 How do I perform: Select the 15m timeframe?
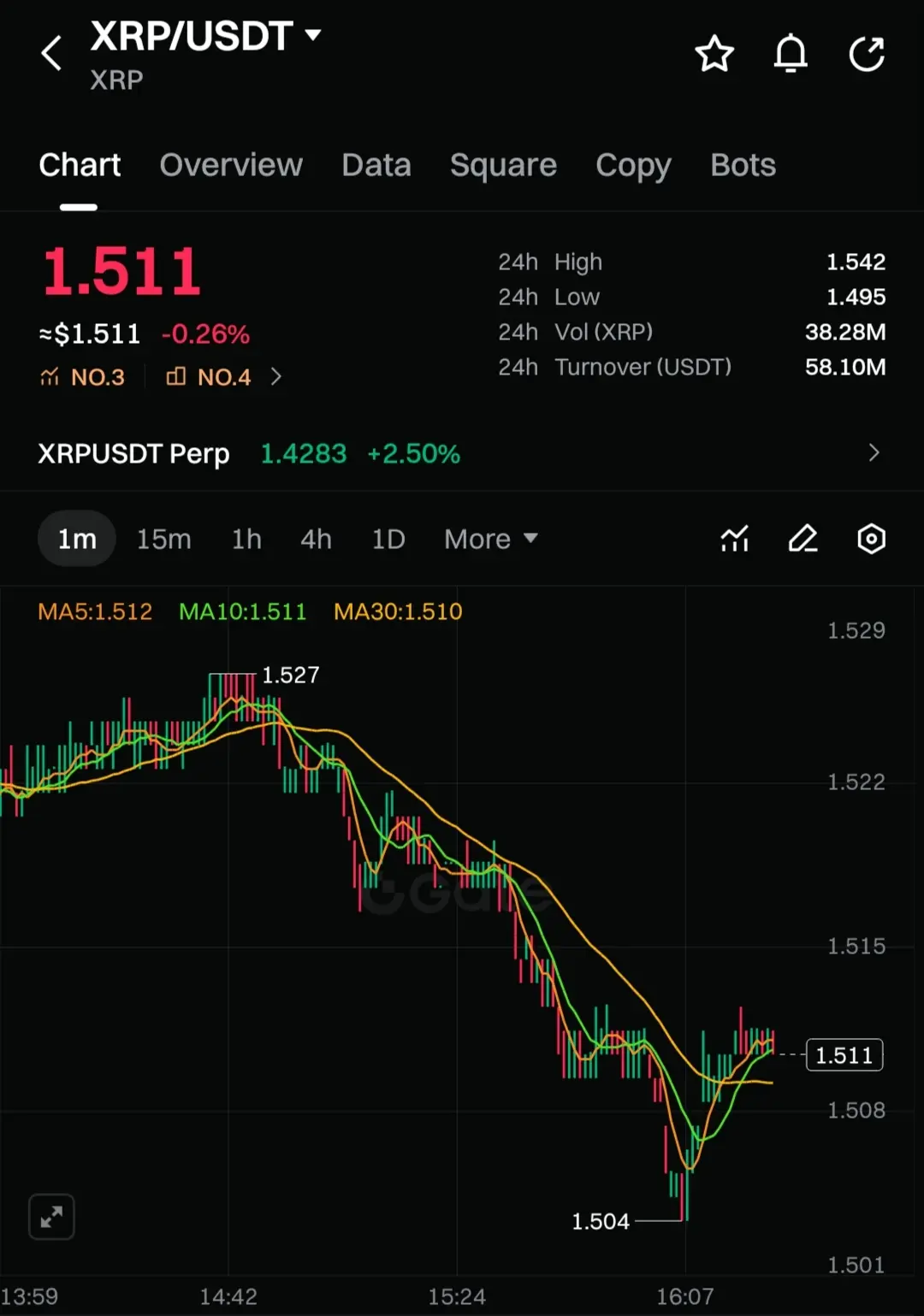pos(164,539)
